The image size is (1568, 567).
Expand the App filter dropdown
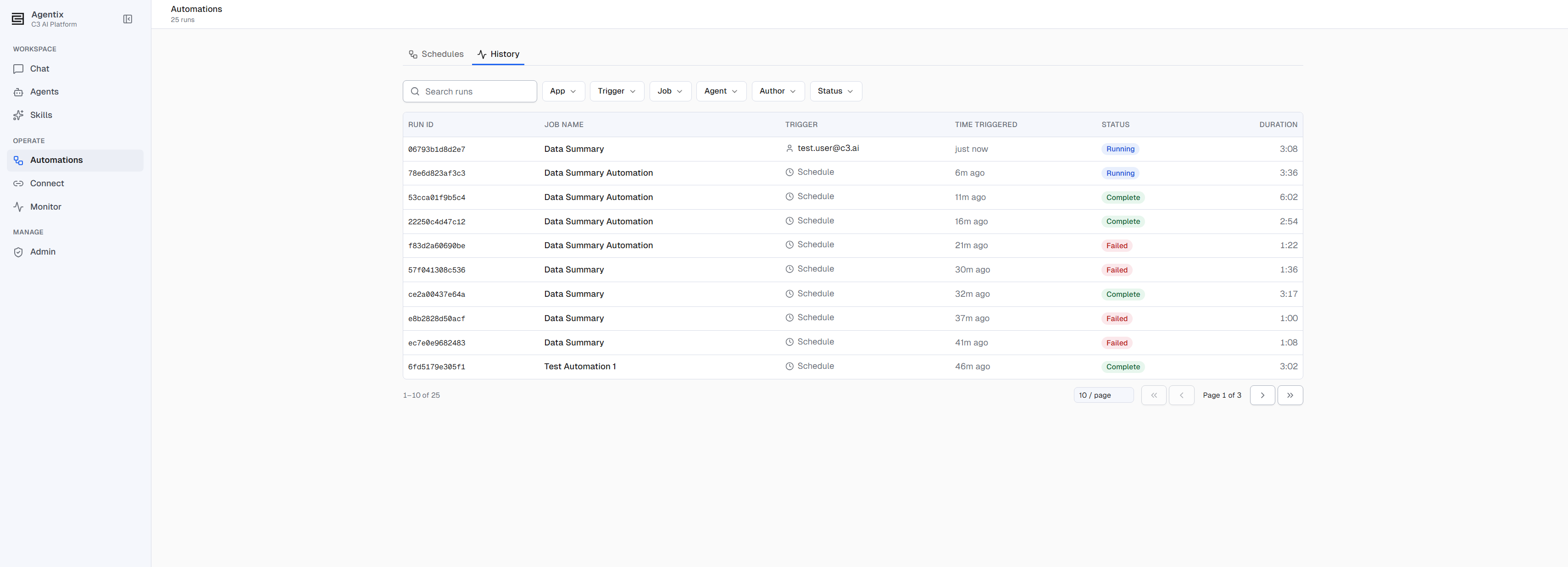click(563, 91)
